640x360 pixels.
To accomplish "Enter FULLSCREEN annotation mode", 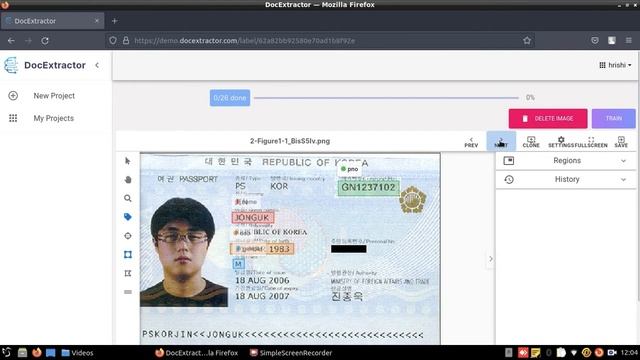I will click(x=591, y=142).
